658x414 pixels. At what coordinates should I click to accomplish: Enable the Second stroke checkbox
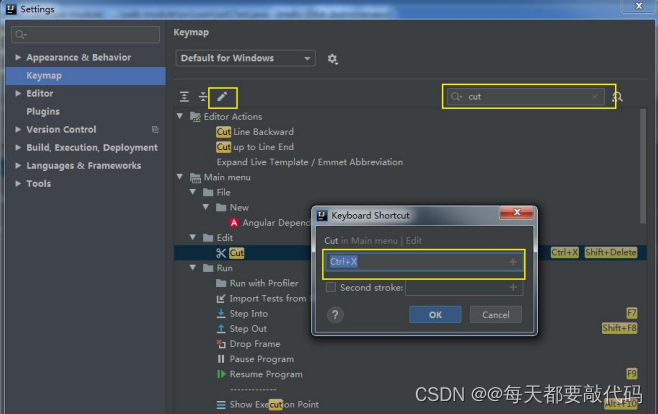[x=331, y=287]
